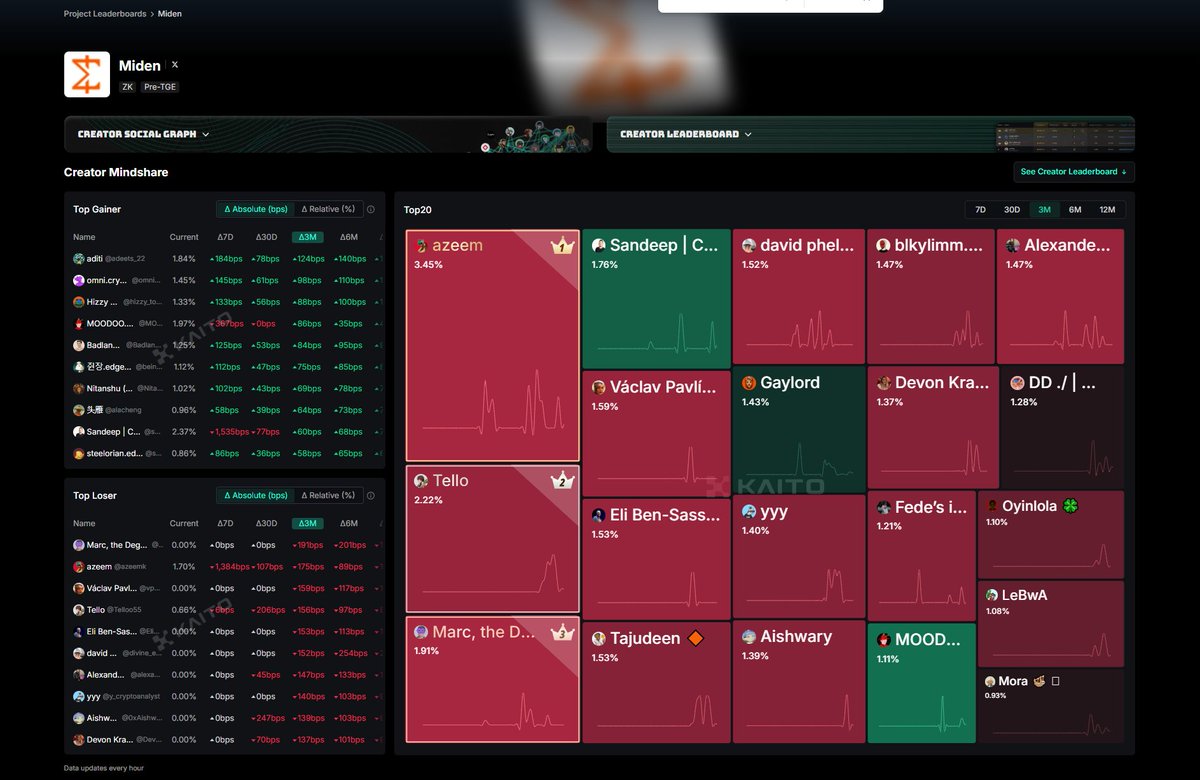Select Absolute (bps) in Top Loser
Image resolution: width=1200 pixels, height=780 pixels.
[x=256, y=495]
